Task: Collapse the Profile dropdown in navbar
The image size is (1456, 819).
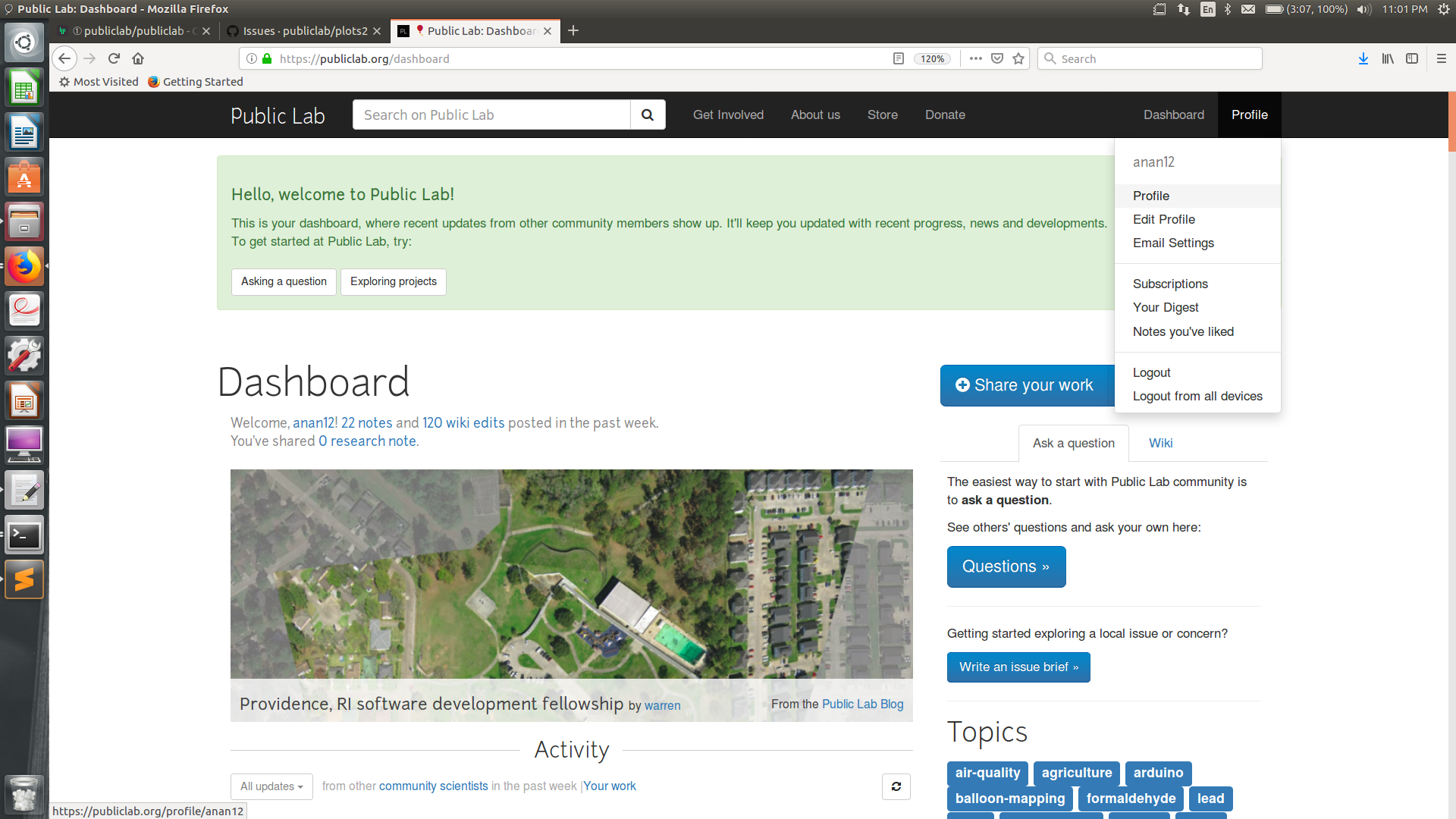Action: (x=1249, y=115)
